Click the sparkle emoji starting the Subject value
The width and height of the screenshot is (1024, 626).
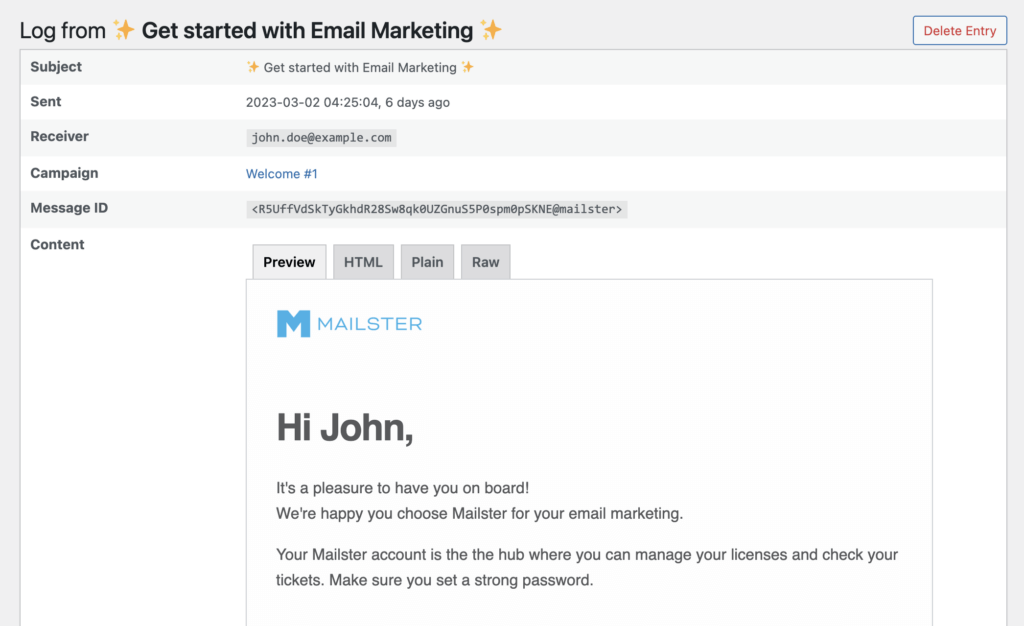click(x=253, y=68)
